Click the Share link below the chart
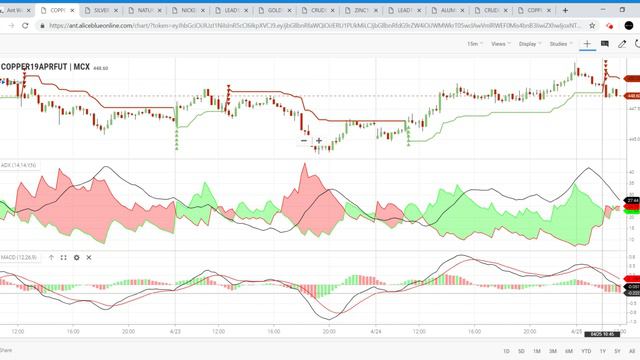 coord(6,350)
